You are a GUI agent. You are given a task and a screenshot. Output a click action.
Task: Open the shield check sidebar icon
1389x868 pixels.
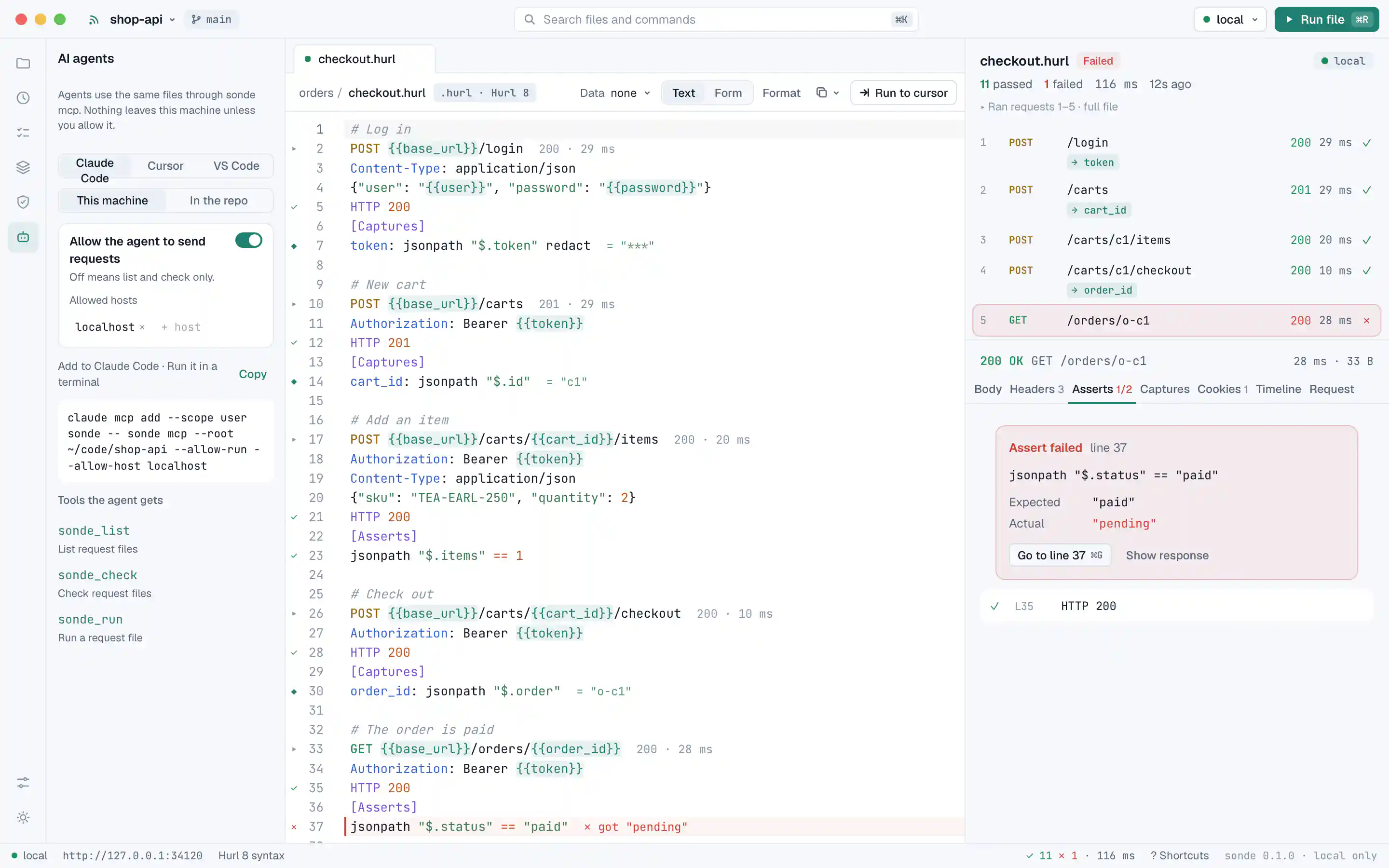click(23, 202)
